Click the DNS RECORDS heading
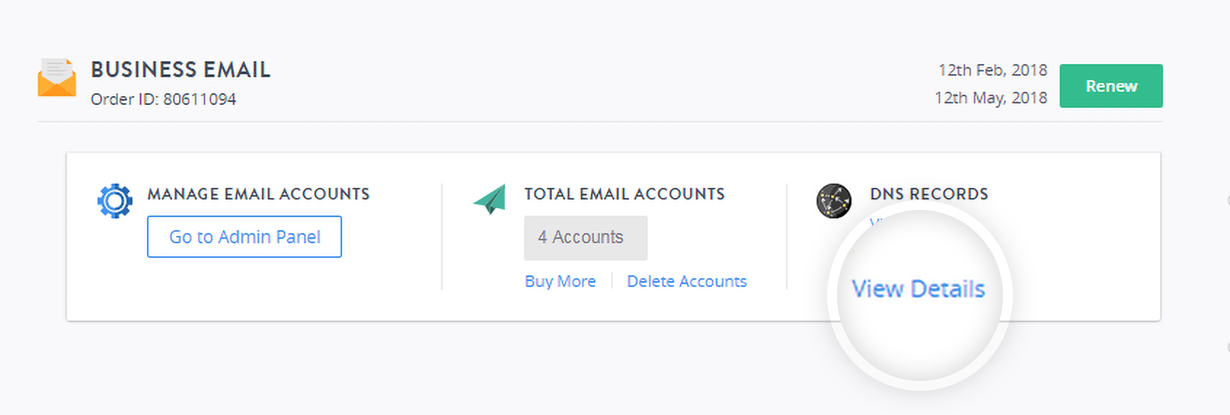This screenshot has height=415, width=1230. click(929, 194)
